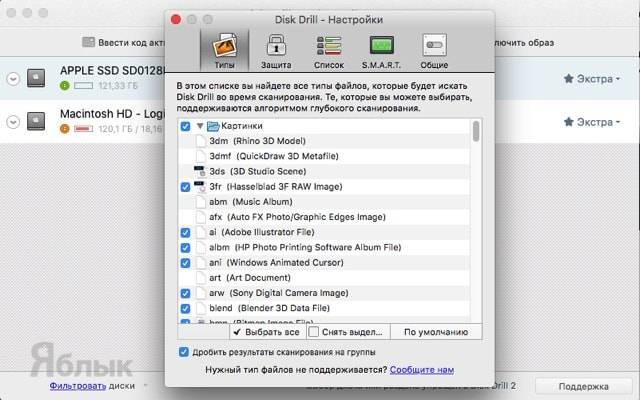
Task: Click the abm Music Album file icon
Action: coord(200,202)
